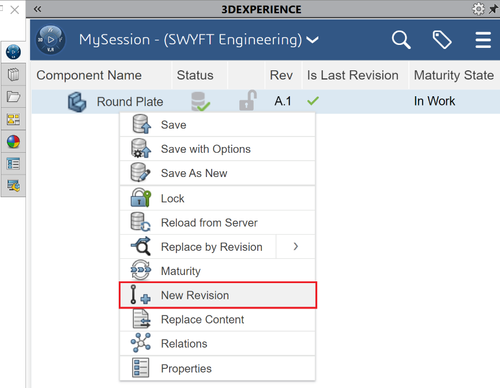Click the unlocked padlock icon for Round Plate
The image size is (500, 388).
click(248, 100)
